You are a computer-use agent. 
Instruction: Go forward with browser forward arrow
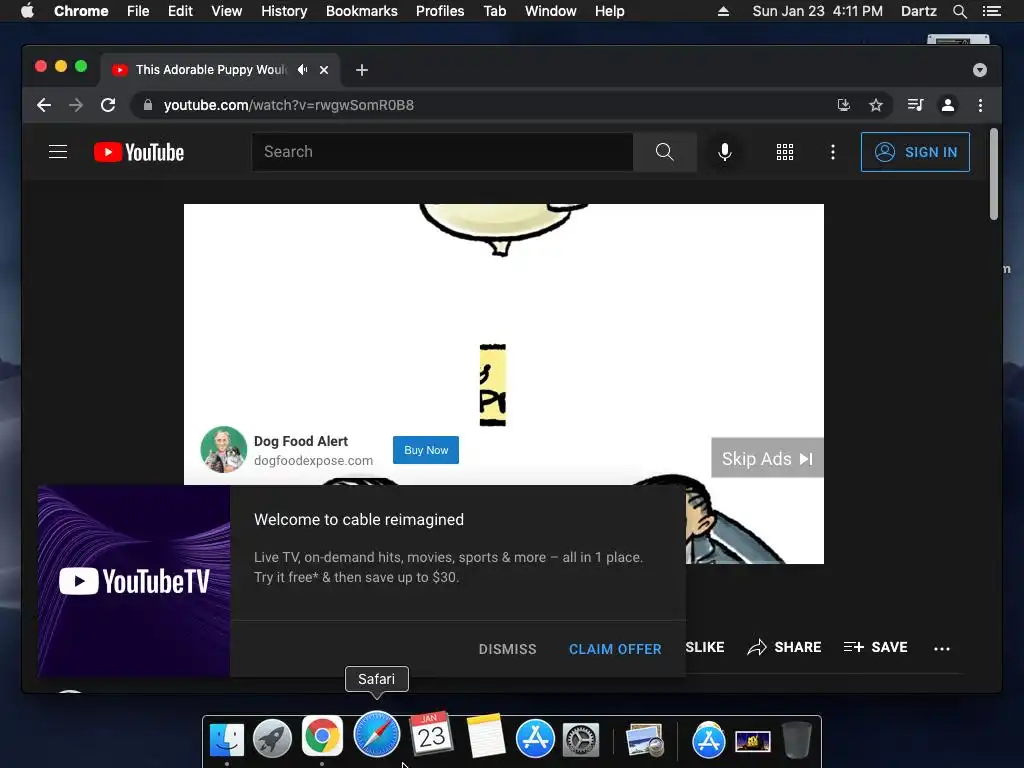[76, 105]
